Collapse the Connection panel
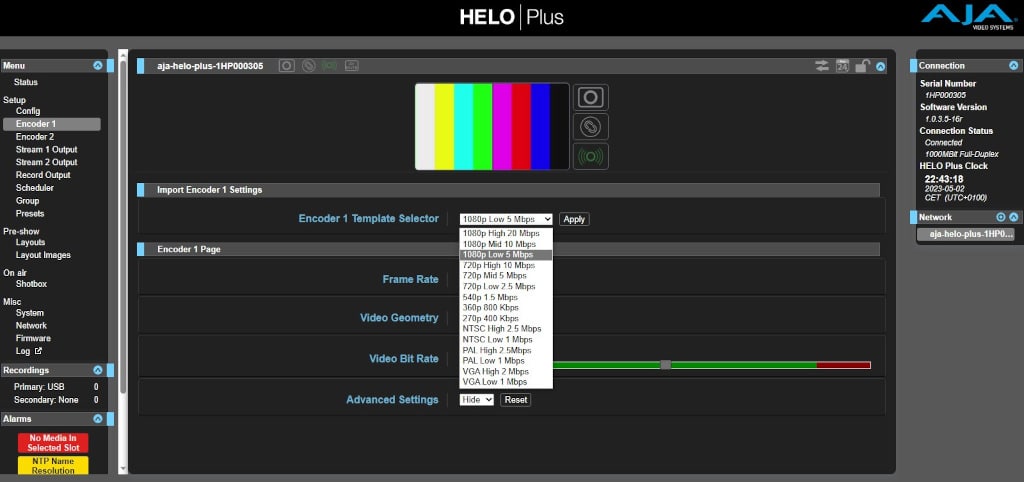This screenshot has width=1024, height=482. click(x=1013, y=66)
